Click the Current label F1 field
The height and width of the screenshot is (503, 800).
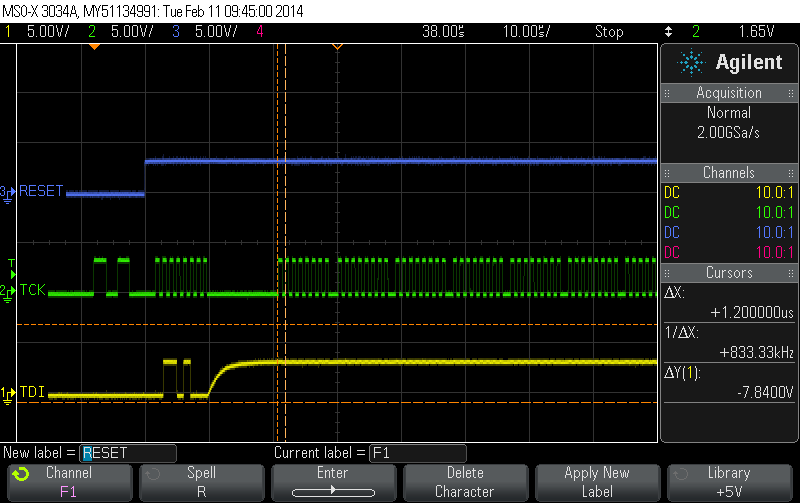[x=417, y=453]
